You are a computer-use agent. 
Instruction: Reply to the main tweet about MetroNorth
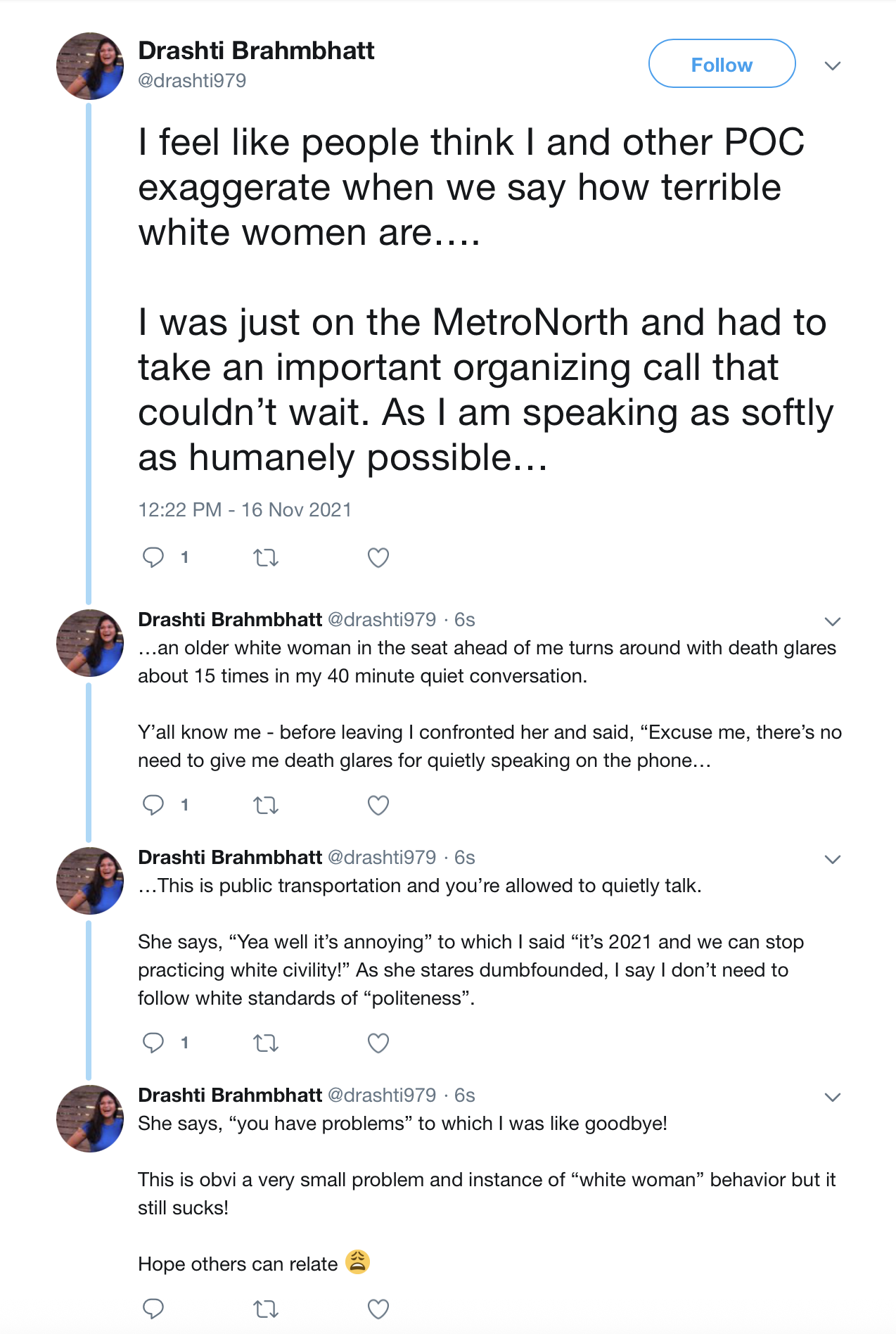153,558
